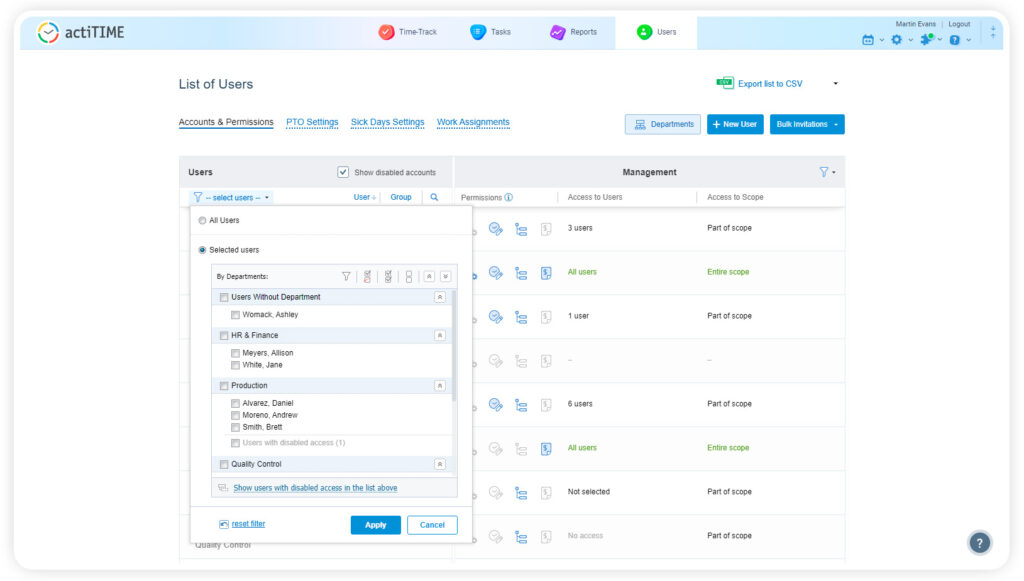The width and height of the screenshot is (1024, 581).
Task: Click the integrations puzzle icon with notification dot
Action: (925, 39)
